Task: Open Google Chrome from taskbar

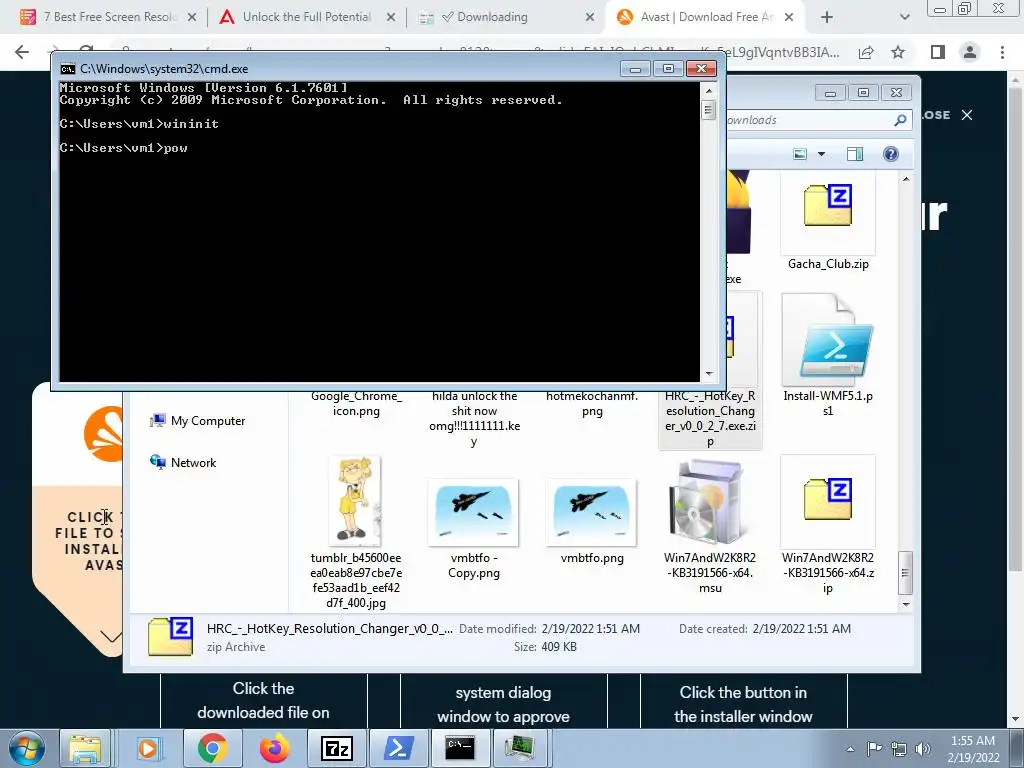Action: click(x=212, y=748)
